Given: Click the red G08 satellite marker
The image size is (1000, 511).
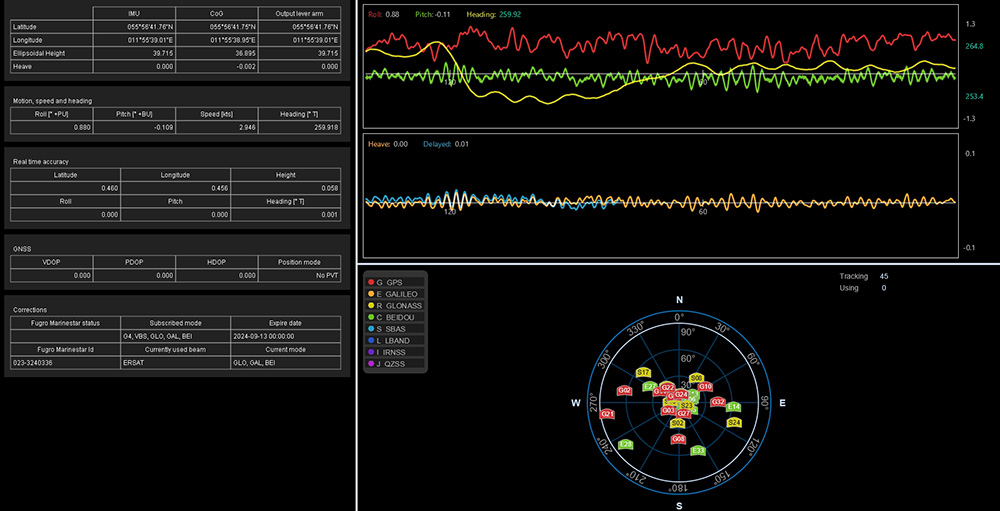Looking at the screenshot, I should point(678,439).
